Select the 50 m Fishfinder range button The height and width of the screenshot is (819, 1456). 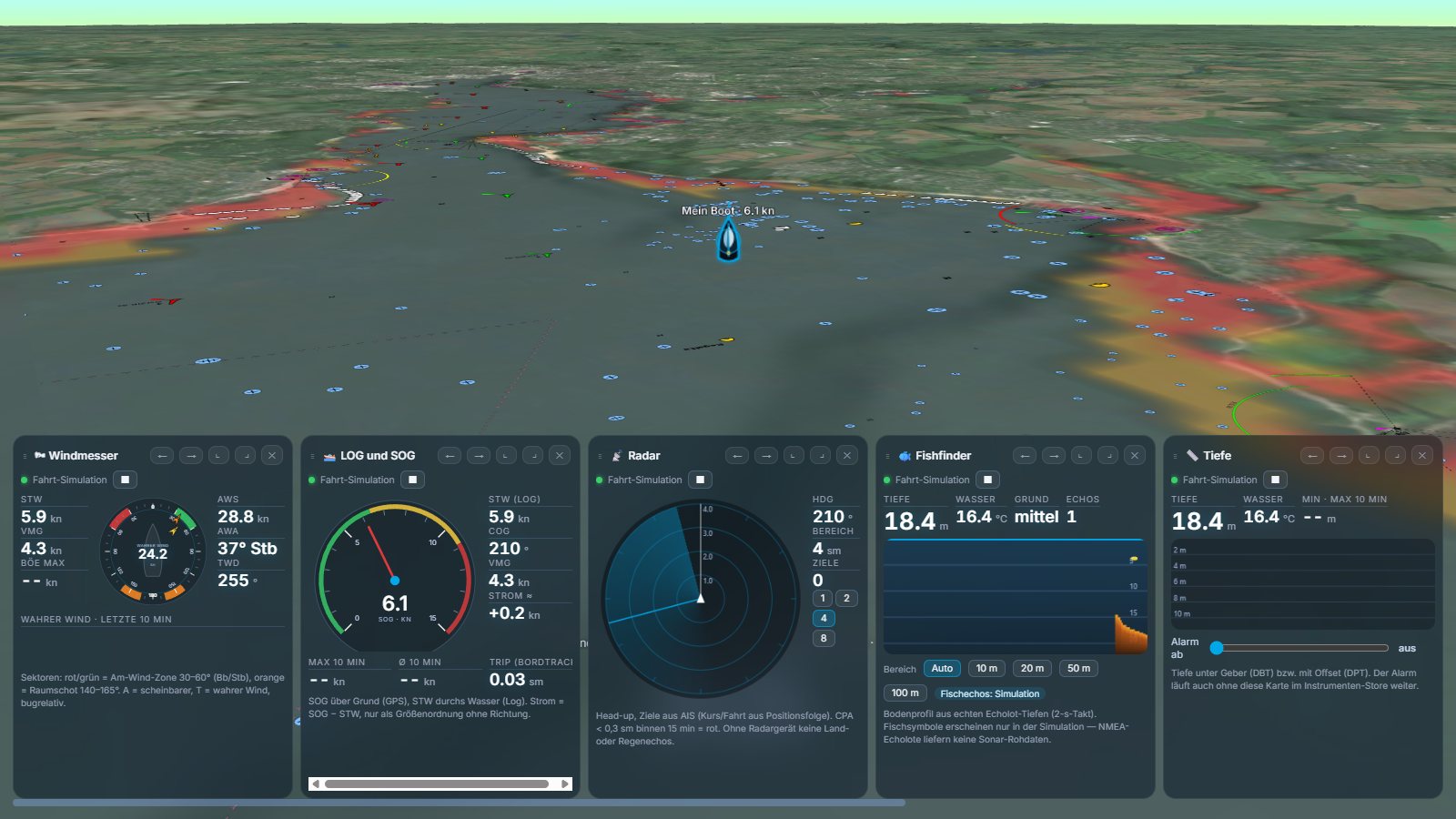(x=1078, y=668)
